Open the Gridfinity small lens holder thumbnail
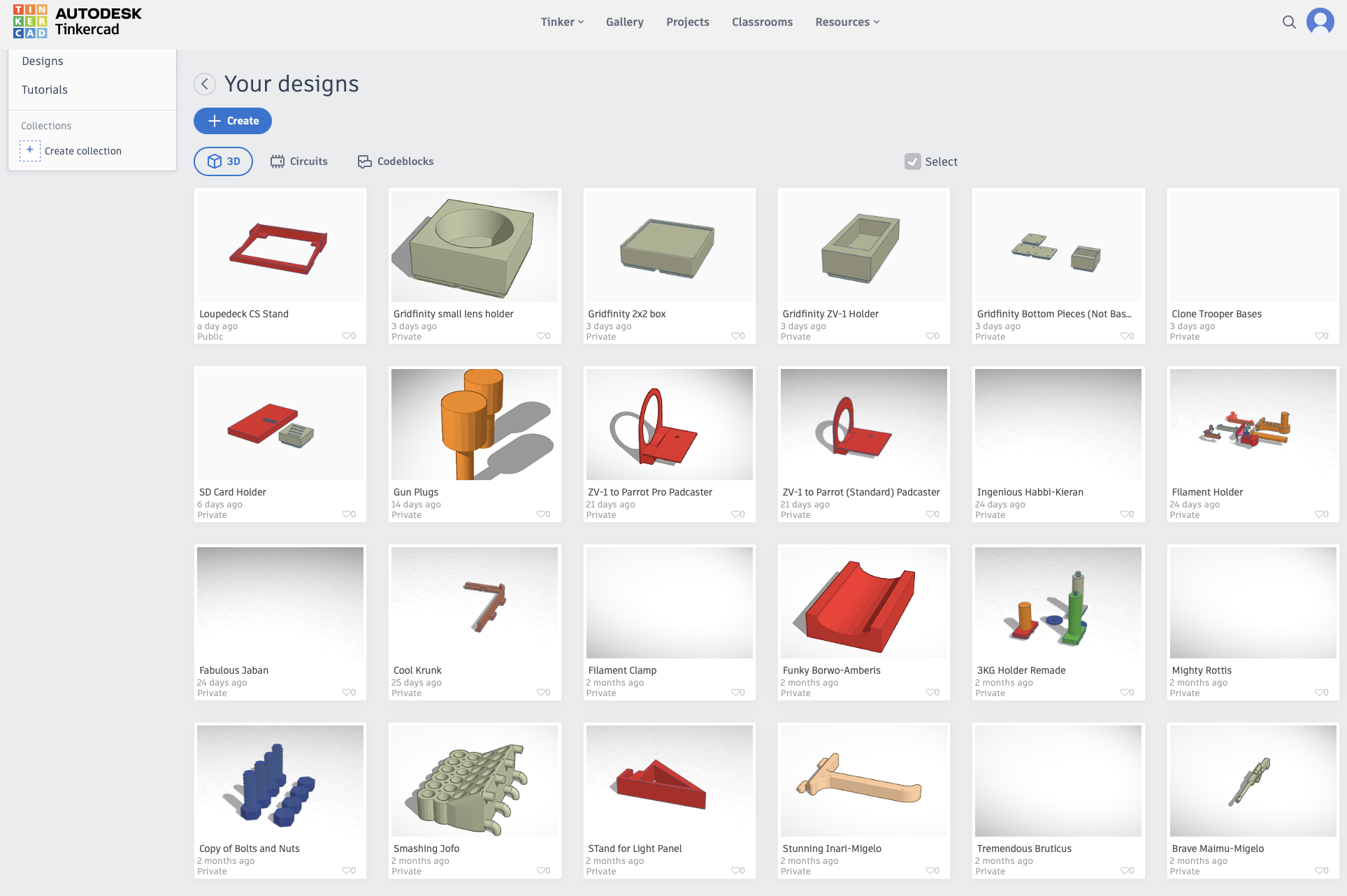The width and height of the screenshot is (1347, 896). point(474,246)
